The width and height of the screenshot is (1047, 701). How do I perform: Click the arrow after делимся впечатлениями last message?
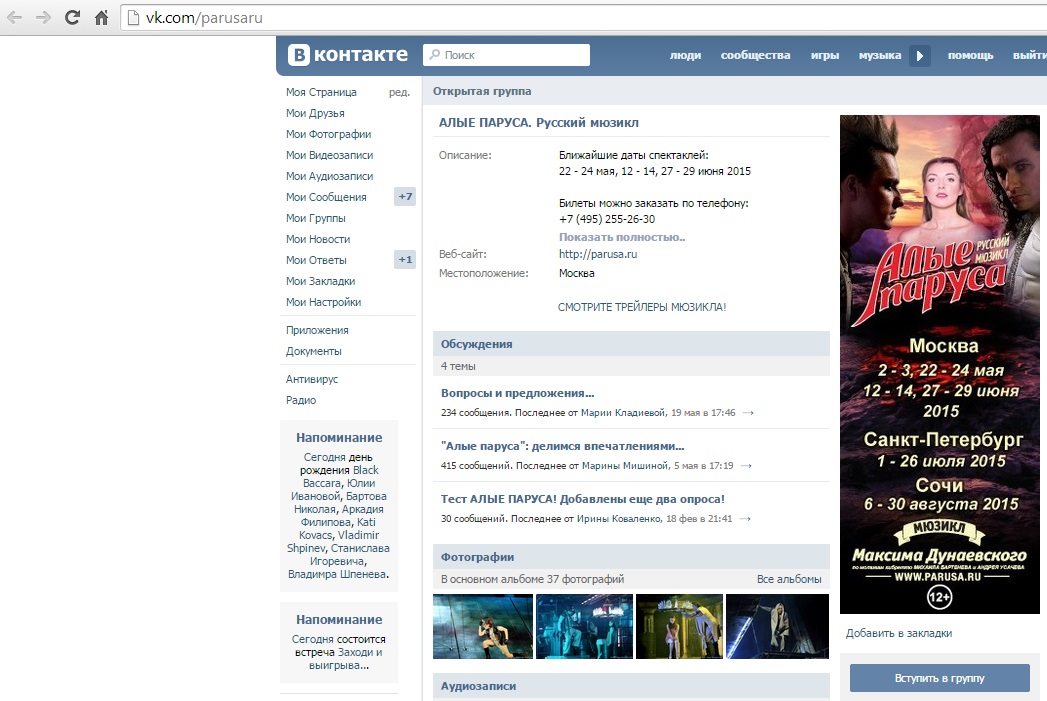pyautogui.click(x=746, y=465)
